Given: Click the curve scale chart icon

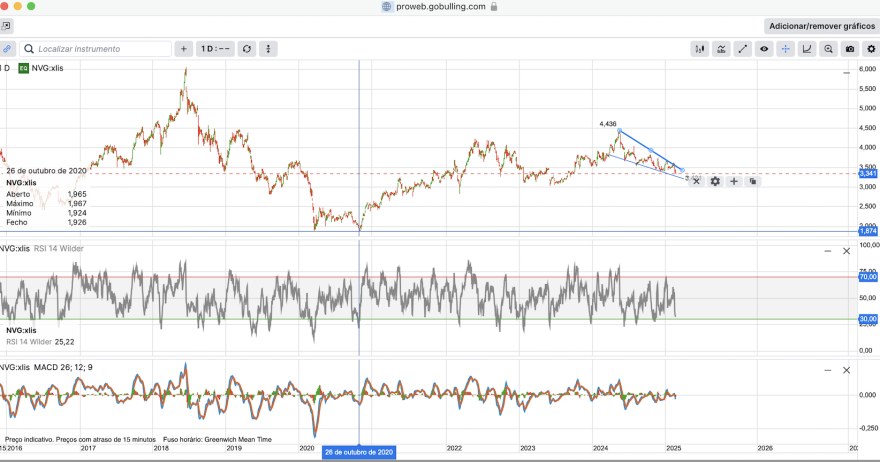Looking at the screenshot, I should point(806,49).
